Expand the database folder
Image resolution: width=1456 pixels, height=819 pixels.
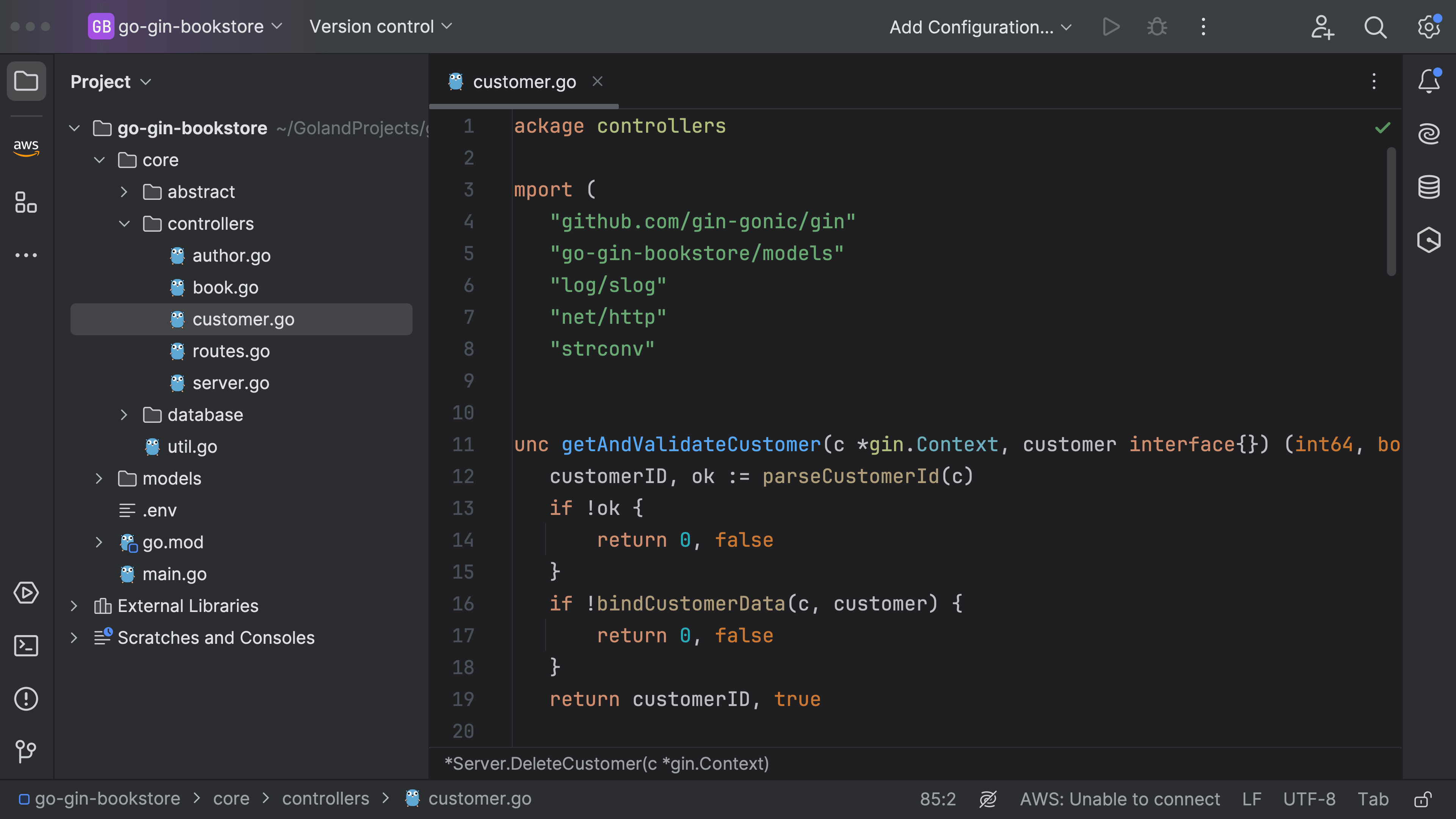click(124, 414)
